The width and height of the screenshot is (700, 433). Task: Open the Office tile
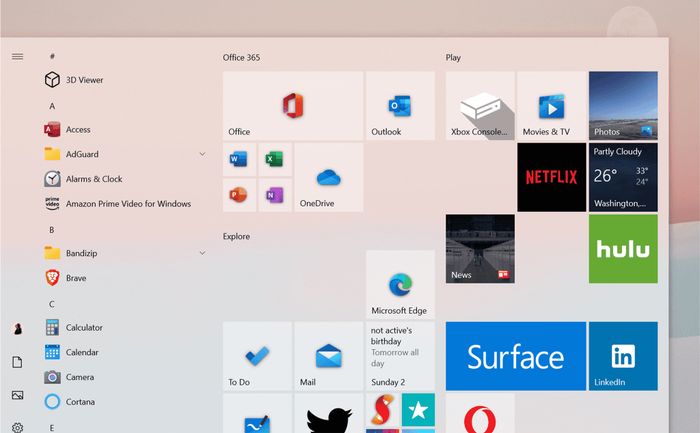(293, 106)
